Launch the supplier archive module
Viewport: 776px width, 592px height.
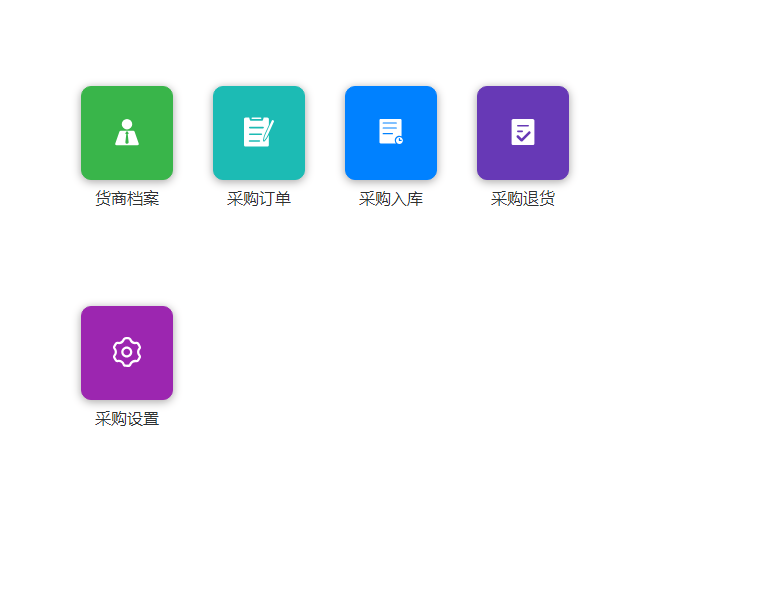click(x=127, y=133)
